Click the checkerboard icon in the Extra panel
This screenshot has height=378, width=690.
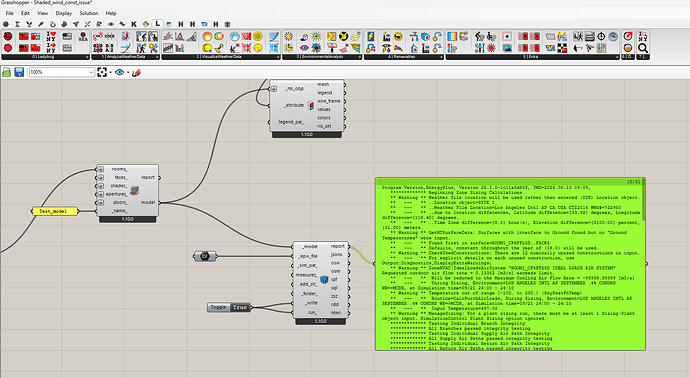pyautogui.click(x=562, y=48)
